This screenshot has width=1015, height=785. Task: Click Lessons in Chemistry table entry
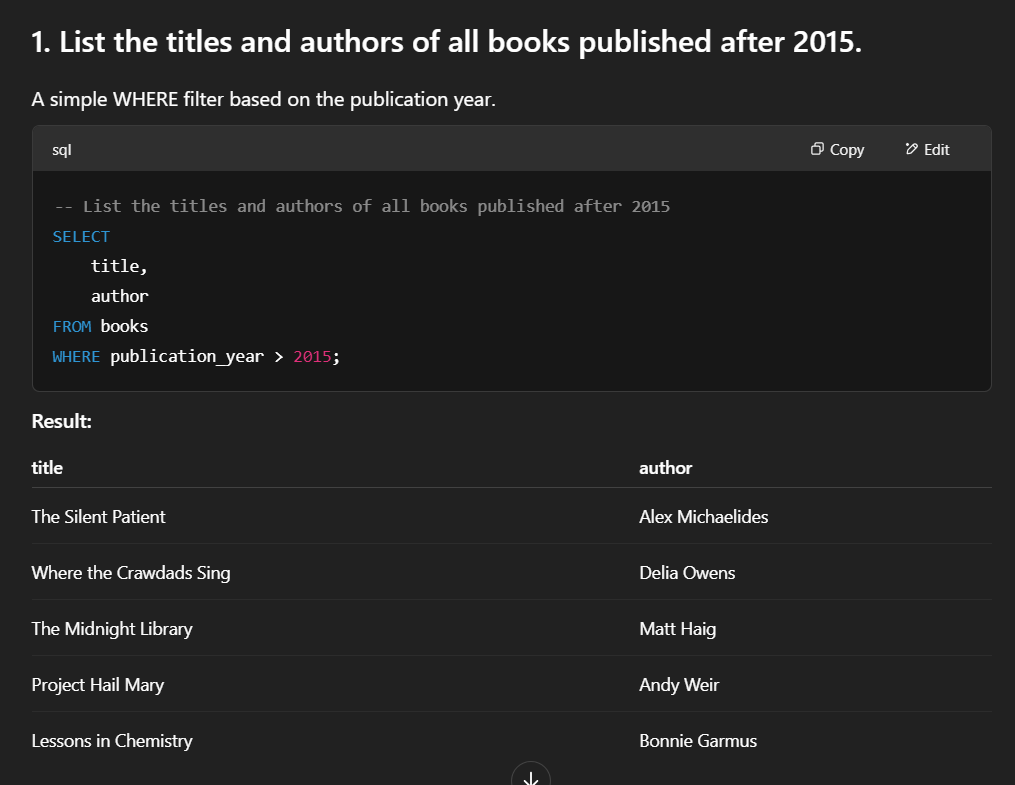[x=112, y=740]
